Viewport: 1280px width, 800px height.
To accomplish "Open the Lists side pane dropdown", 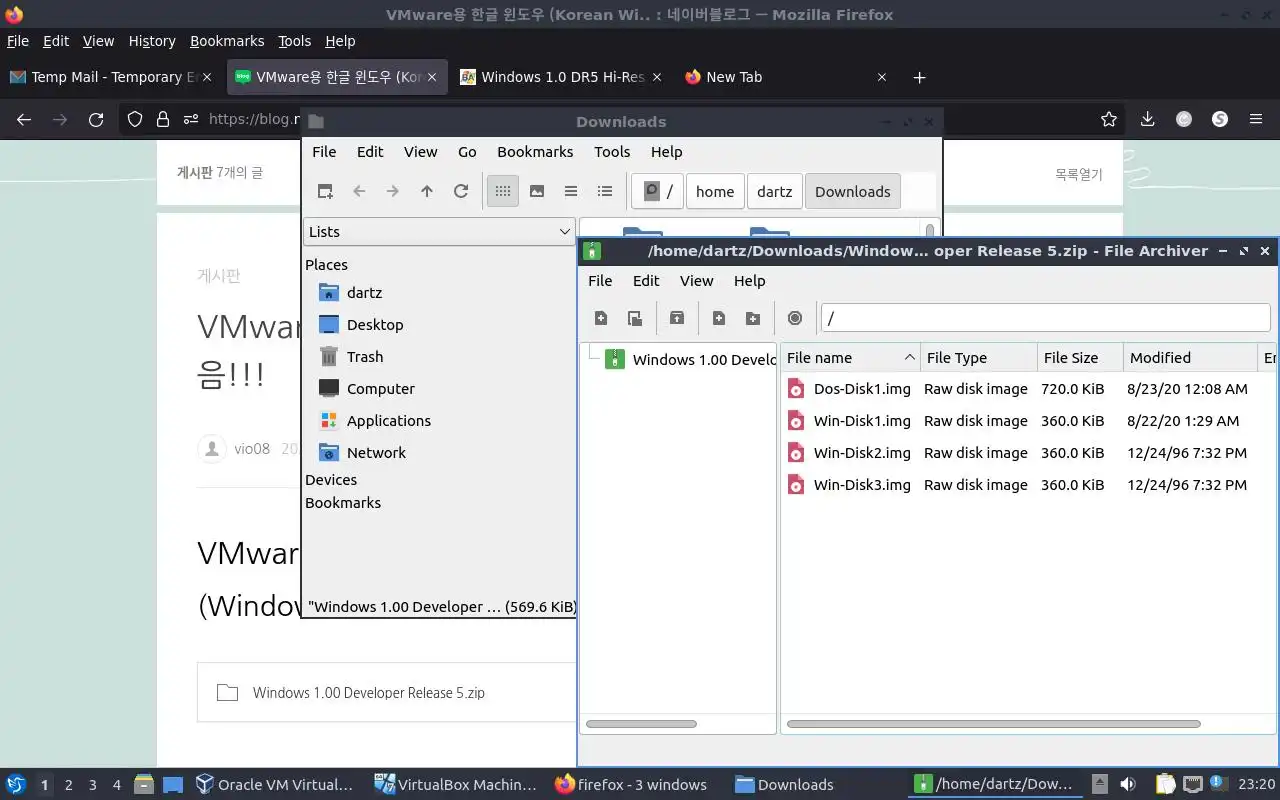I will tap(439, 231).
